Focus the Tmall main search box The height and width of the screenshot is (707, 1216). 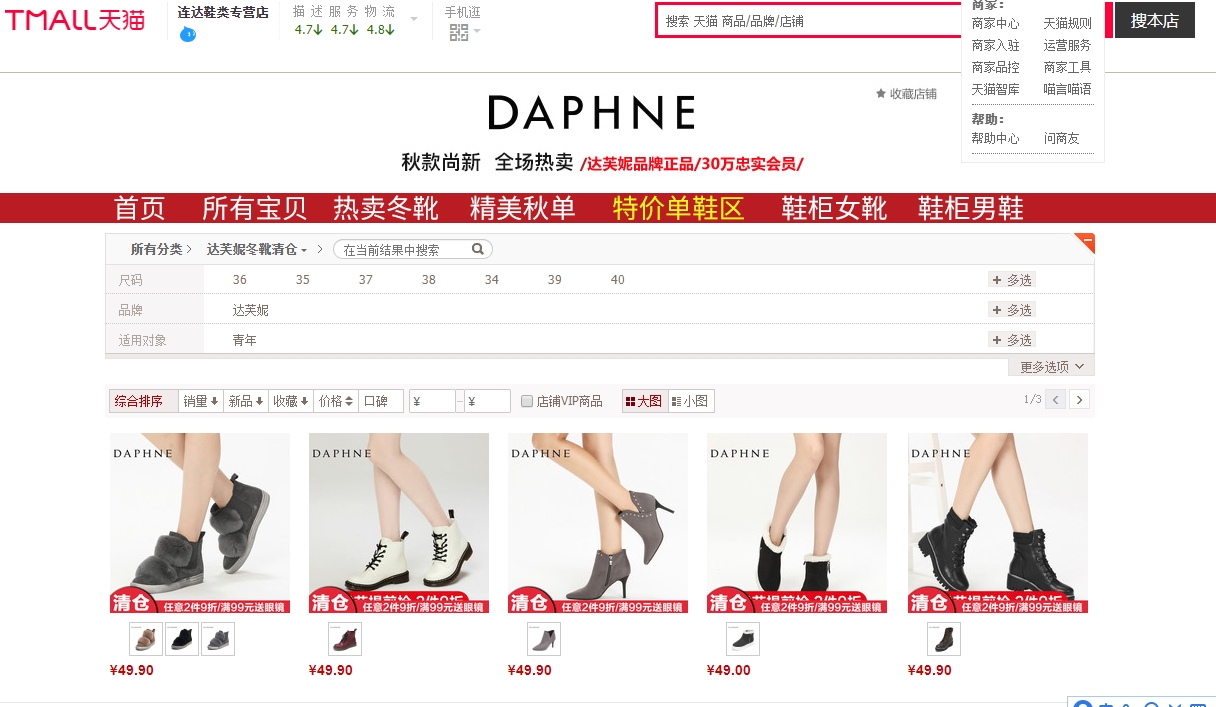[809, 20]
